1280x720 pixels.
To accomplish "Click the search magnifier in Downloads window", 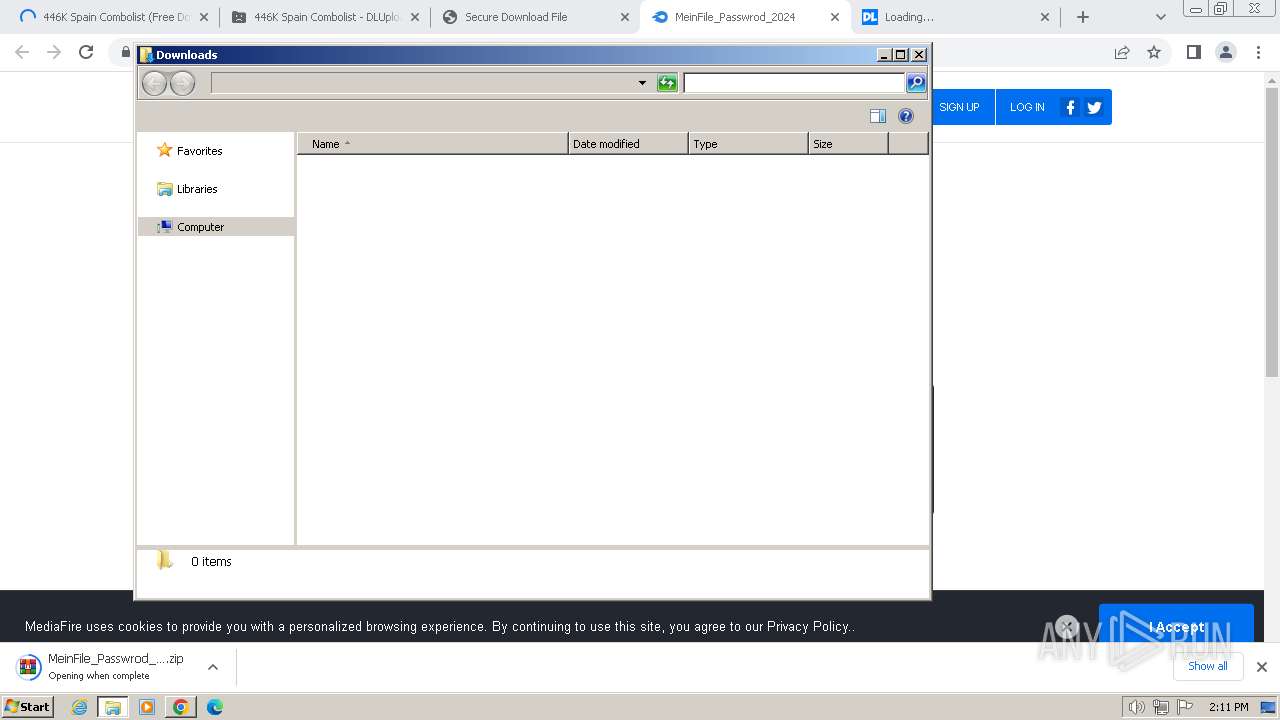I will point(916,83).
